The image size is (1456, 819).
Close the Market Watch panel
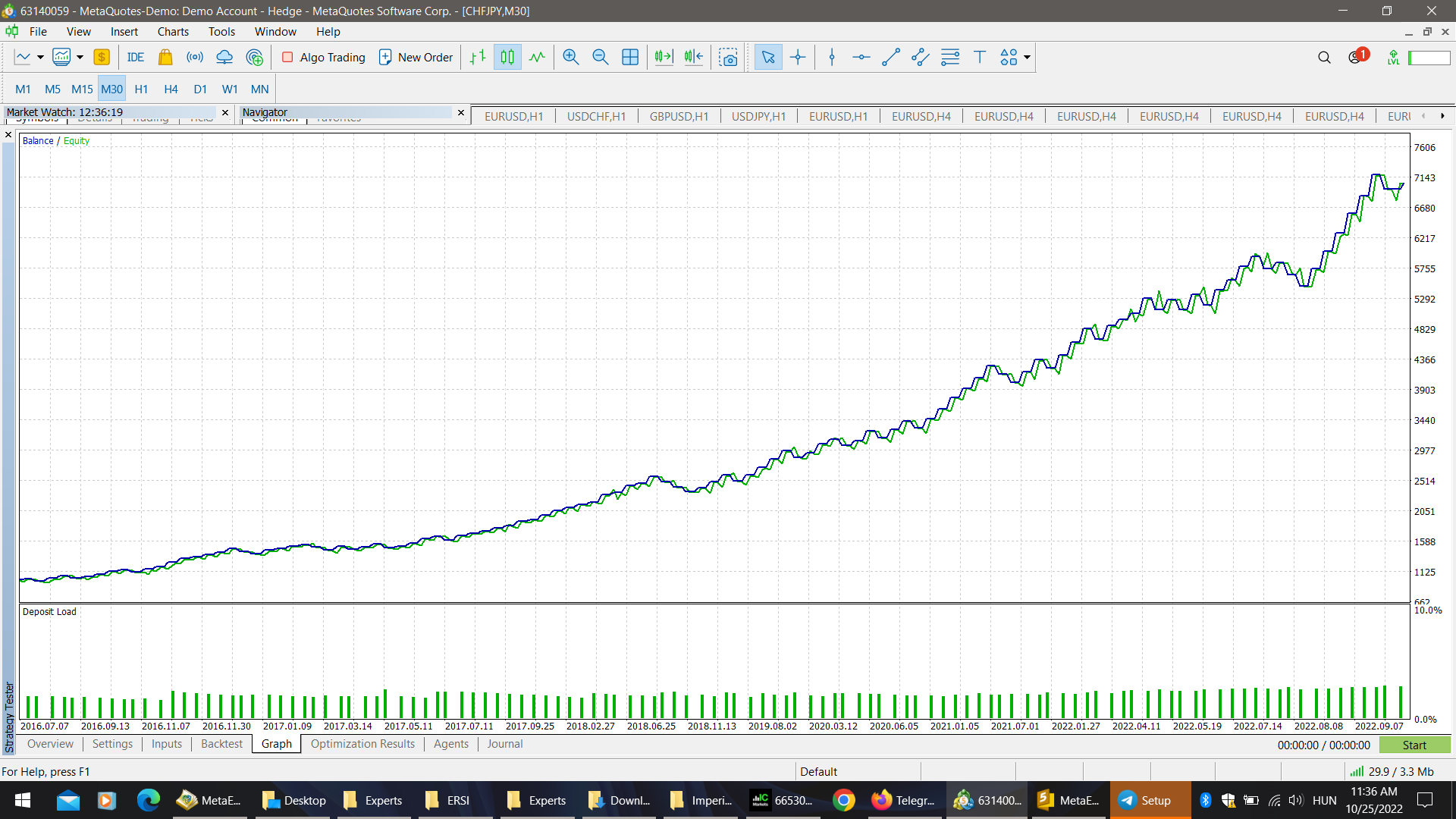click(225, 112)
